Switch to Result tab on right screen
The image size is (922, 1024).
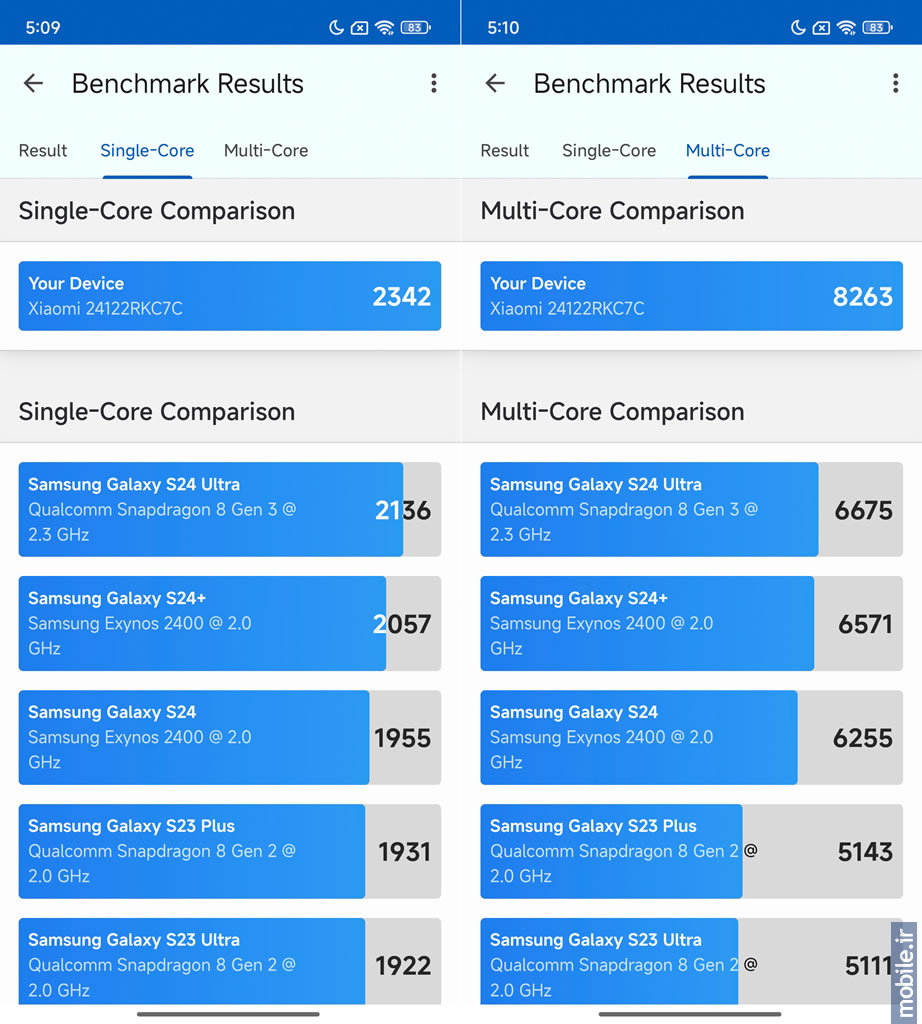coord(504,151)
